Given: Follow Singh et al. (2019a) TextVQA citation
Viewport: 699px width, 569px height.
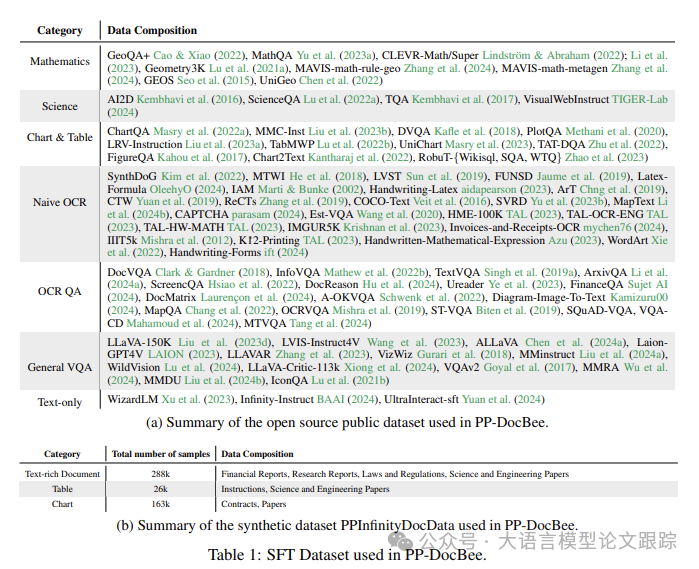Looking at the screenshot, I should click(x=530, y=272).
